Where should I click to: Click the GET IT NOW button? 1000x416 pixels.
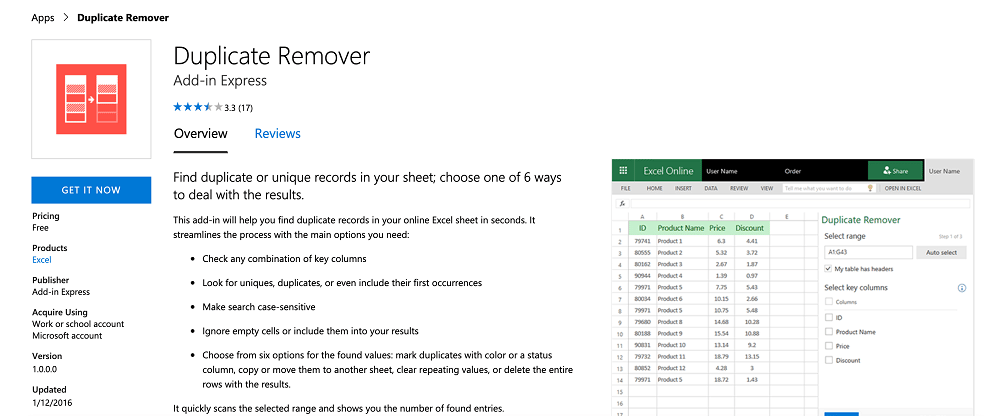point(91,190)
